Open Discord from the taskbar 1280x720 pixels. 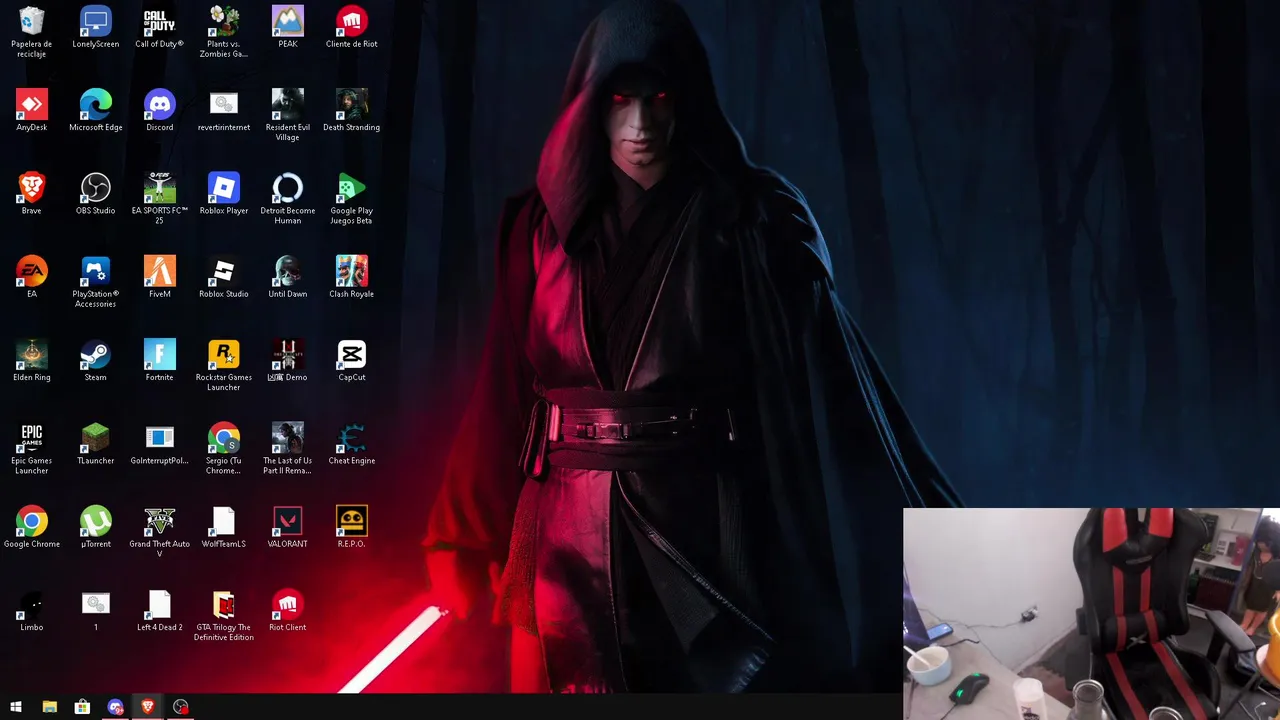115,707
